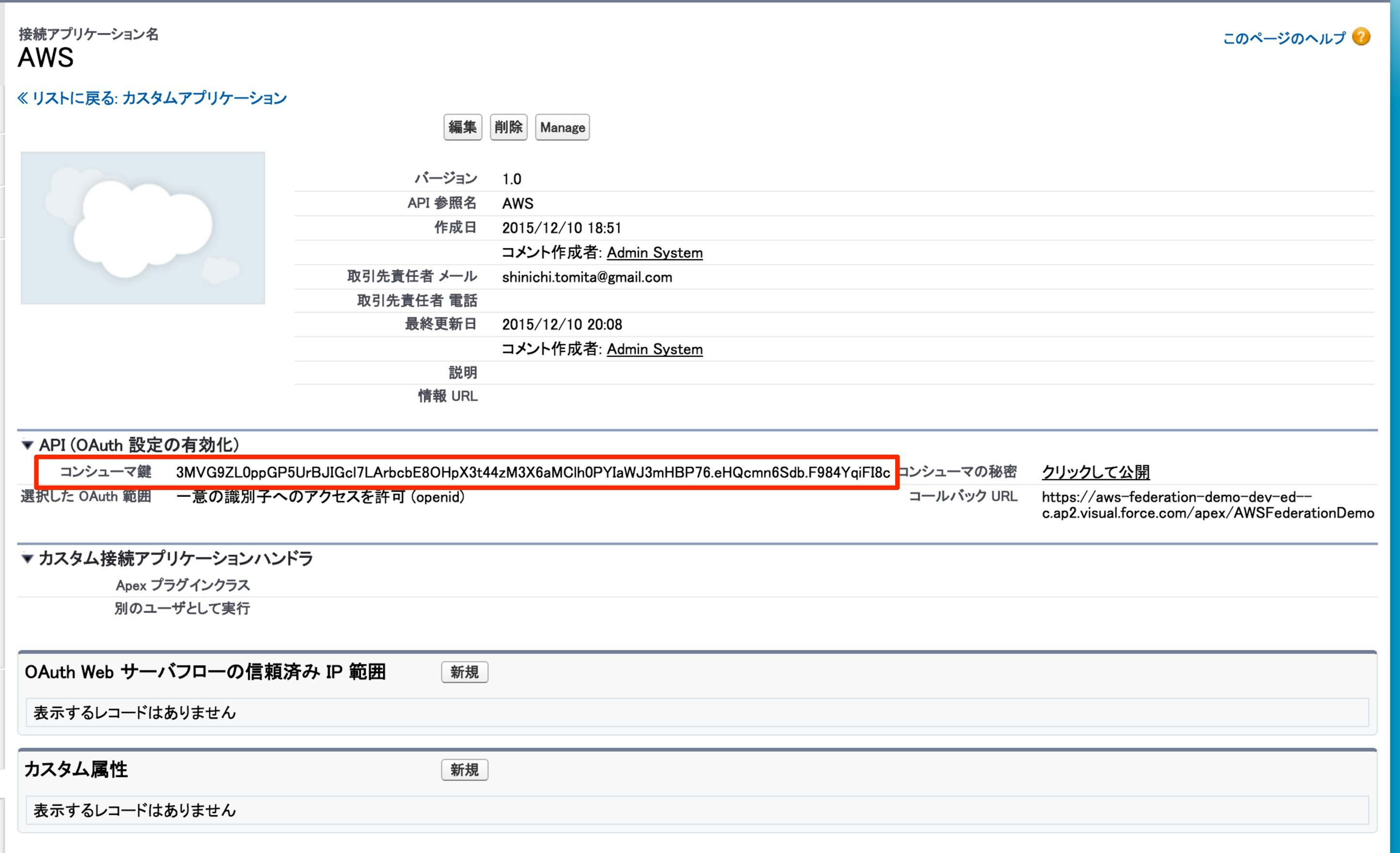Collapse the カスタム接続アプリケーションハンドラ section

click(27, 559)
